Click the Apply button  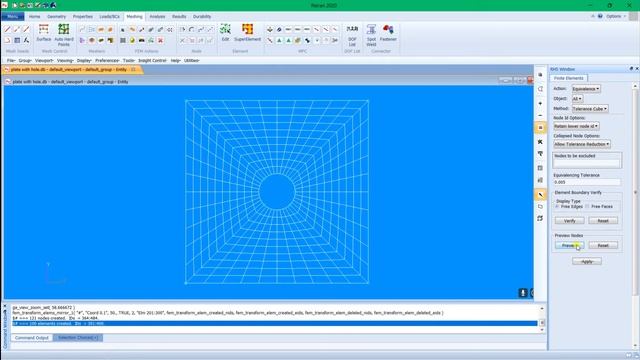point(587,261)
